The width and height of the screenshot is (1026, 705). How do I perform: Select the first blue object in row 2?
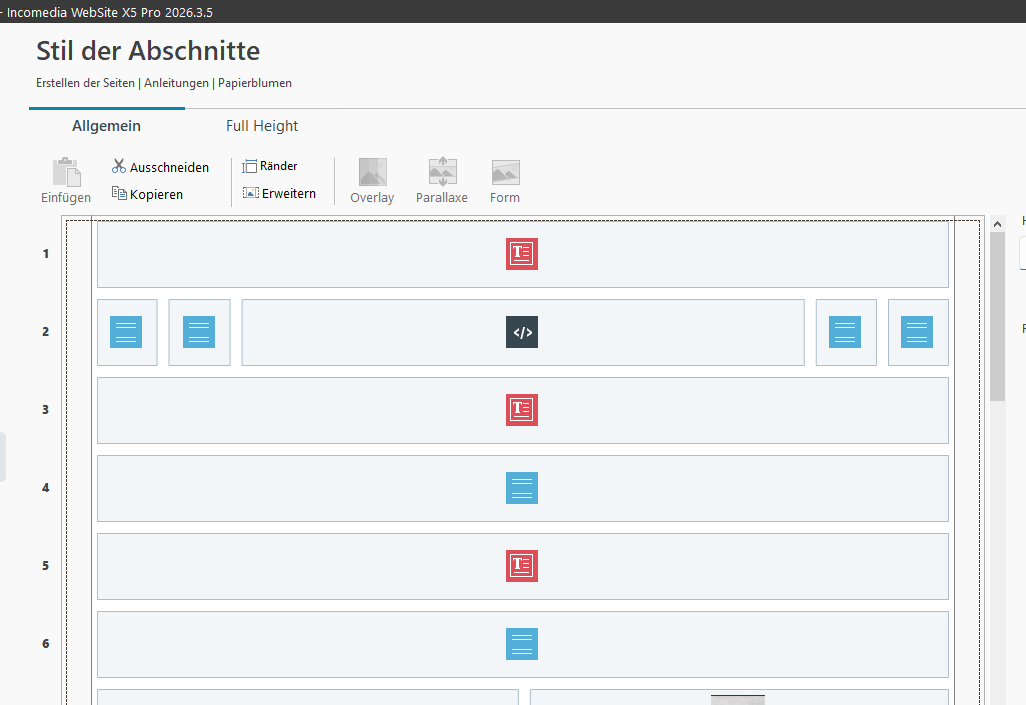coord(126,332)
